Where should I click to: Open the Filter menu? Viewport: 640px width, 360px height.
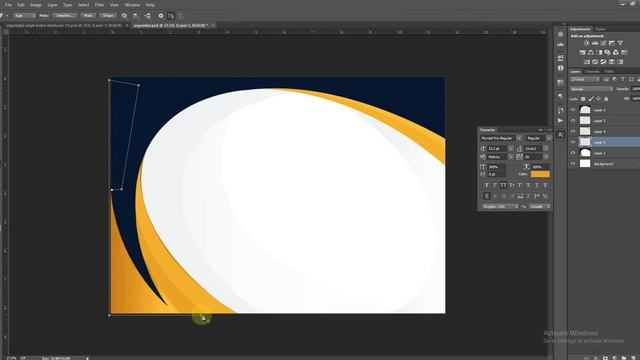pyautogui.click(x=100, y=5)
